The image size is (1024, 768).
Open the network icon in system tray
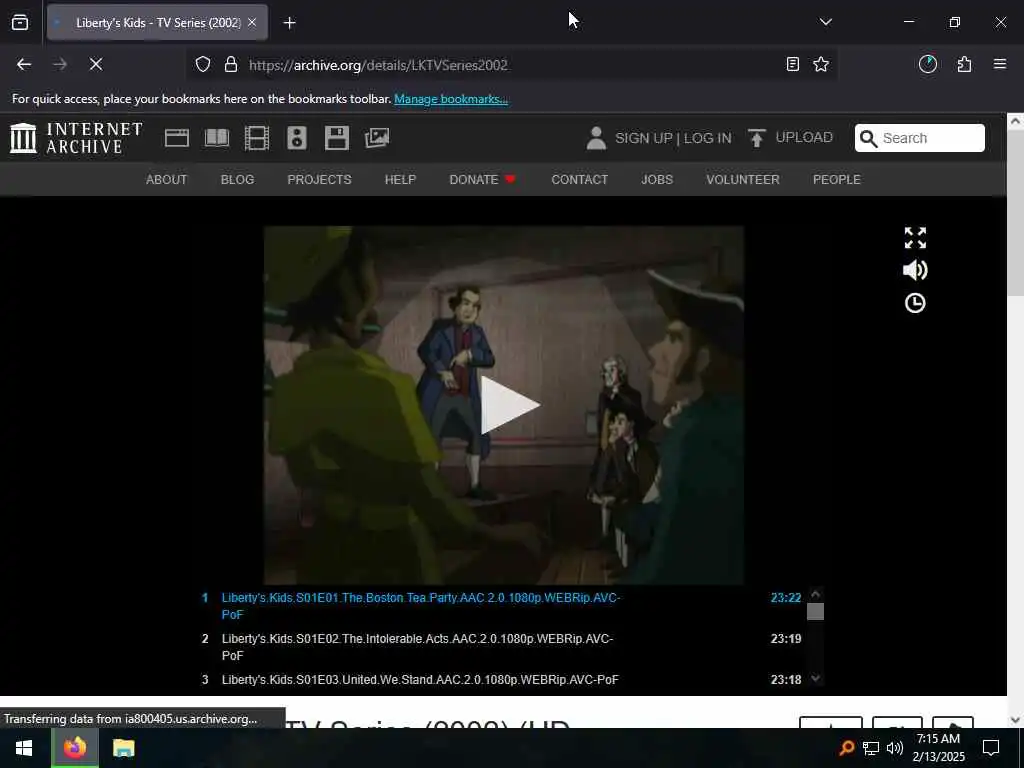pos(871,748)
